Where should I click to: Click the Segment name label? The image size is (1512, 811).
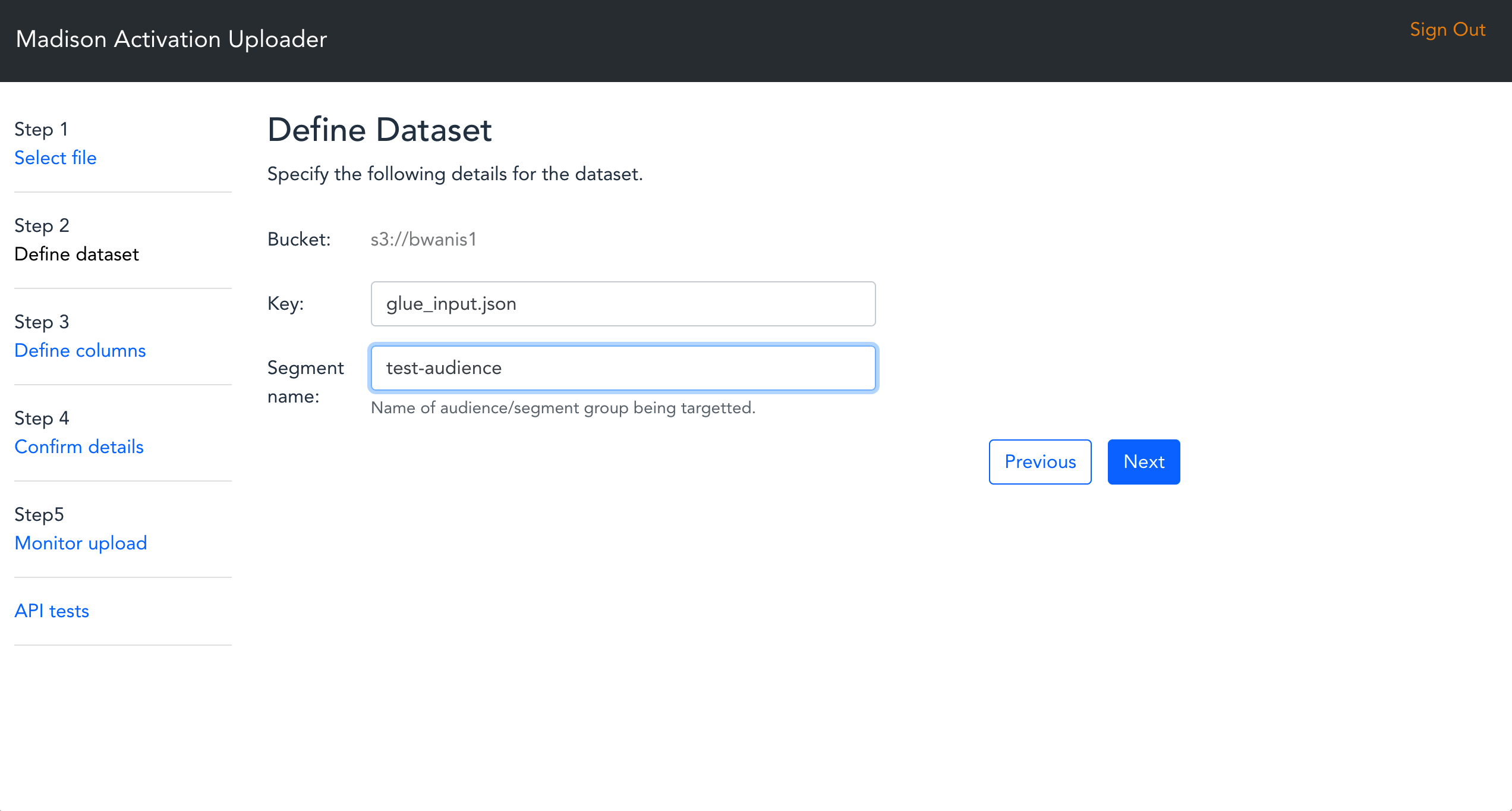point(305,382)
